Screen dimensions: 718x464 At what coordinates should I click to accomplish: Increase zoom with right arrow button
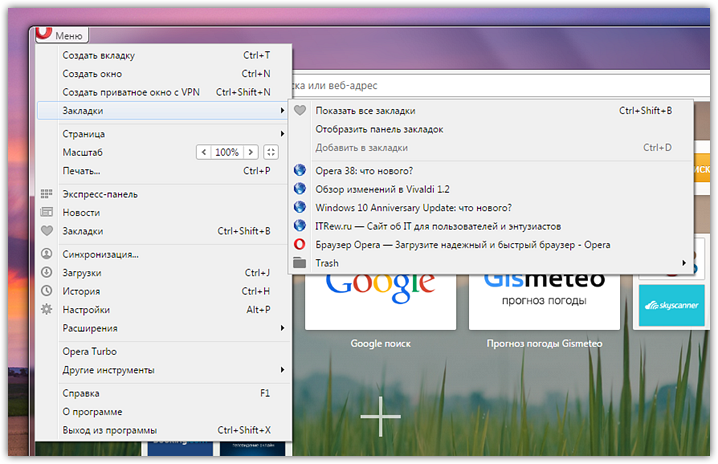[x=250, y=152]
